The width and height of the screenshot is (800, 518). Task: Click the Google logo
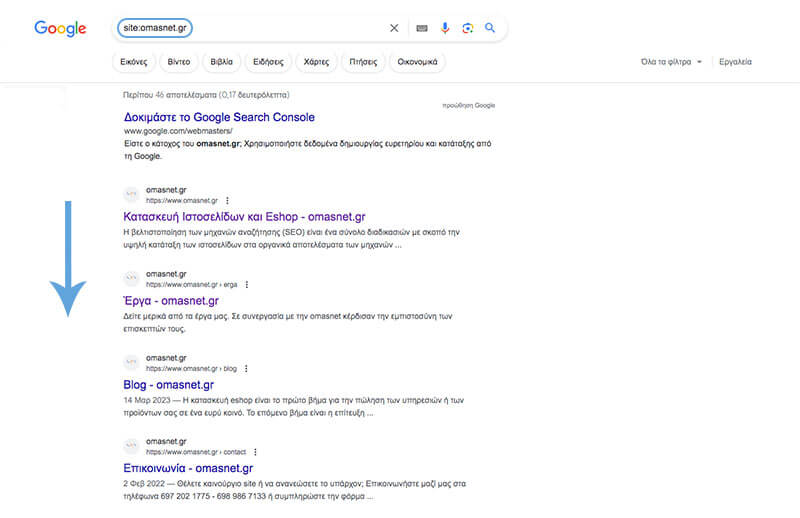60,28
